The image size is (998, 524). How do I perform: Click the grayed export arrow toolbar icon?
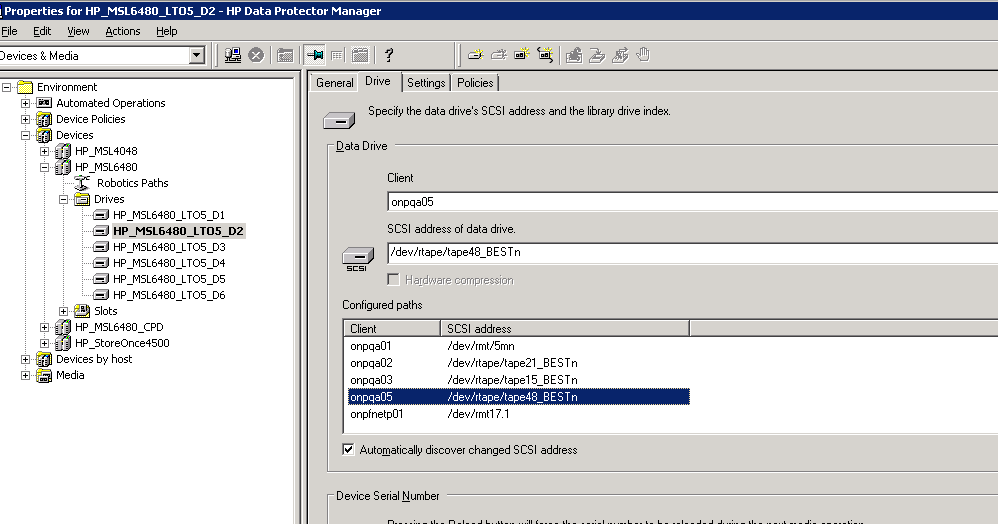620,55
